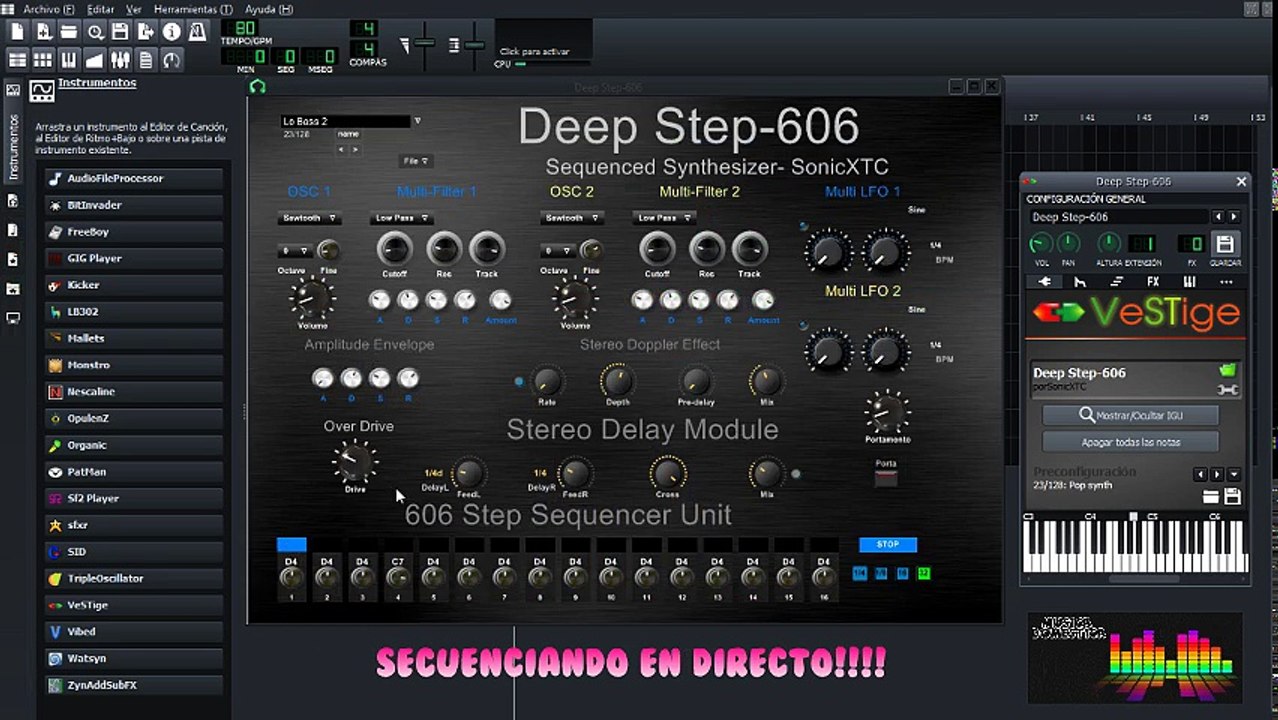Open the File dropdown in Deep Step-606
Viewport: 1278px width, 720px height.
coord(415,161)
